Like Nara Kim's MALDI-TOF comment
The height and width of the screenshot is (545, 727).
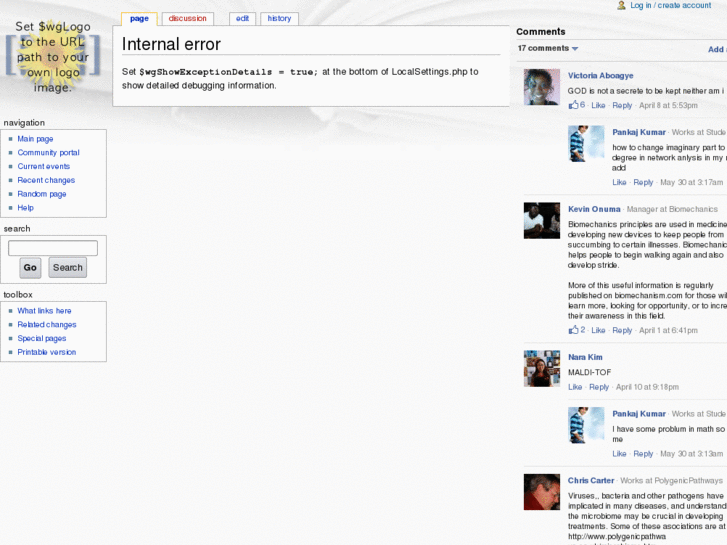pos(575,387)
